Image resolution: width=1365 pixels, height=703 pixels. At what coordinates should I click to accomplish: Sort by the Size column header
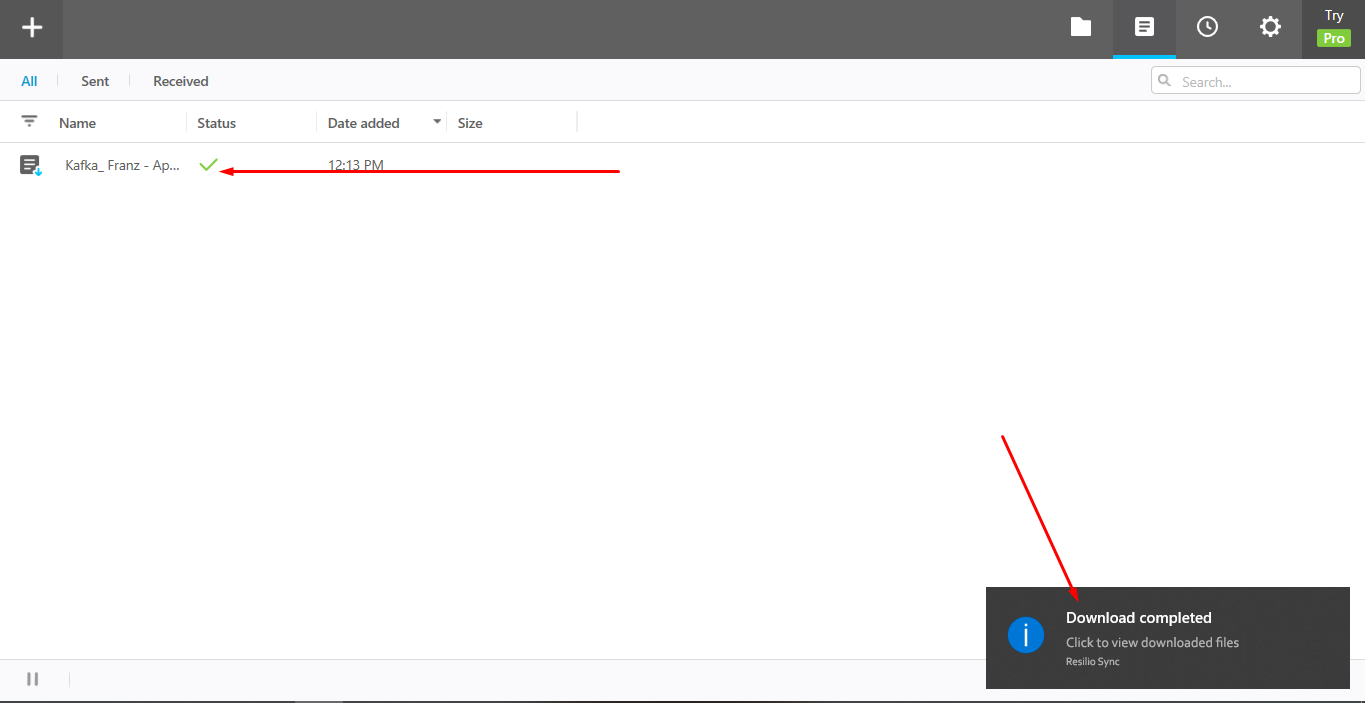pyautogui.click(x=469, y=122)
